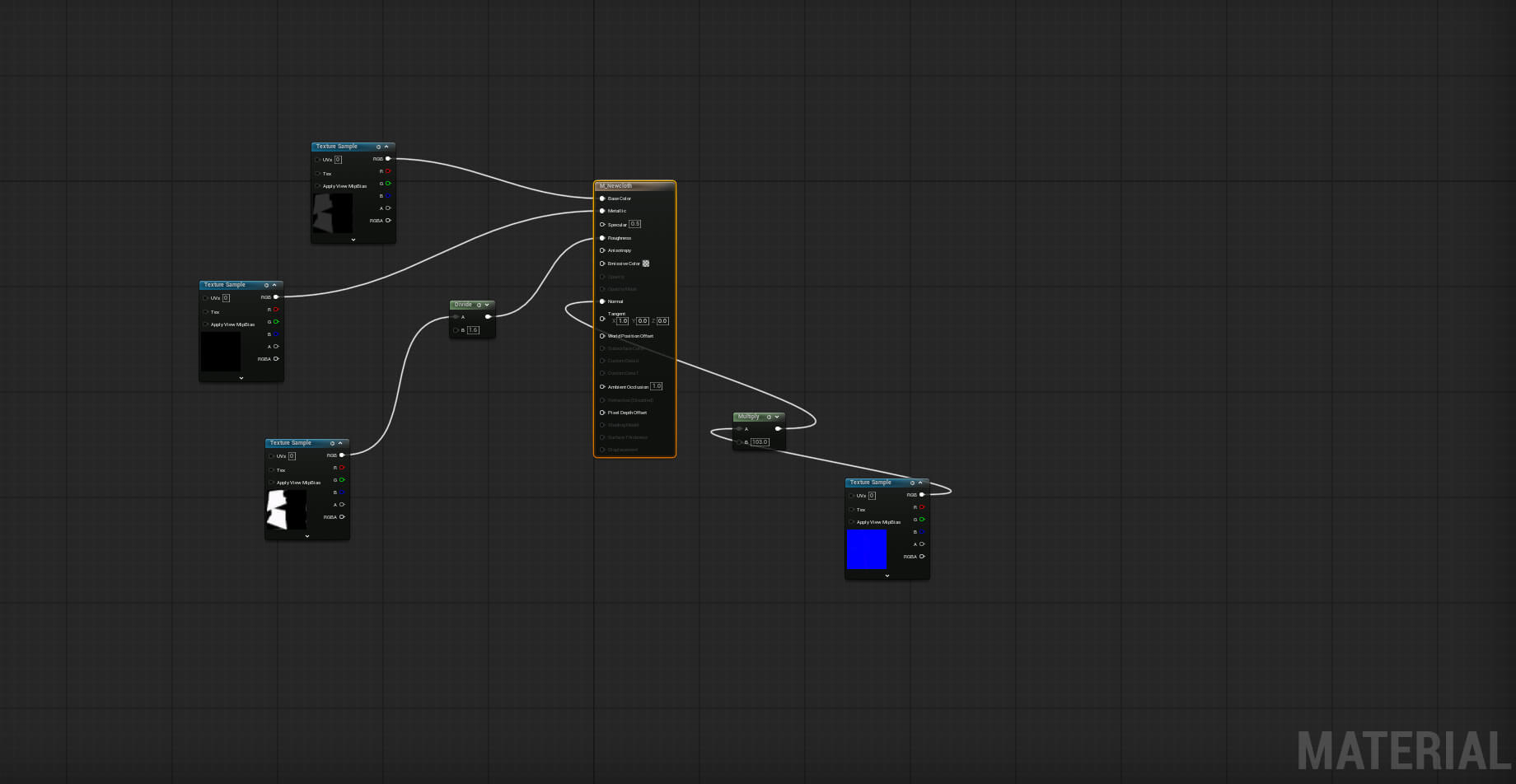Click the Divide node's B value field 1.6
The image size is (1516, 784).
pos(473,330)
